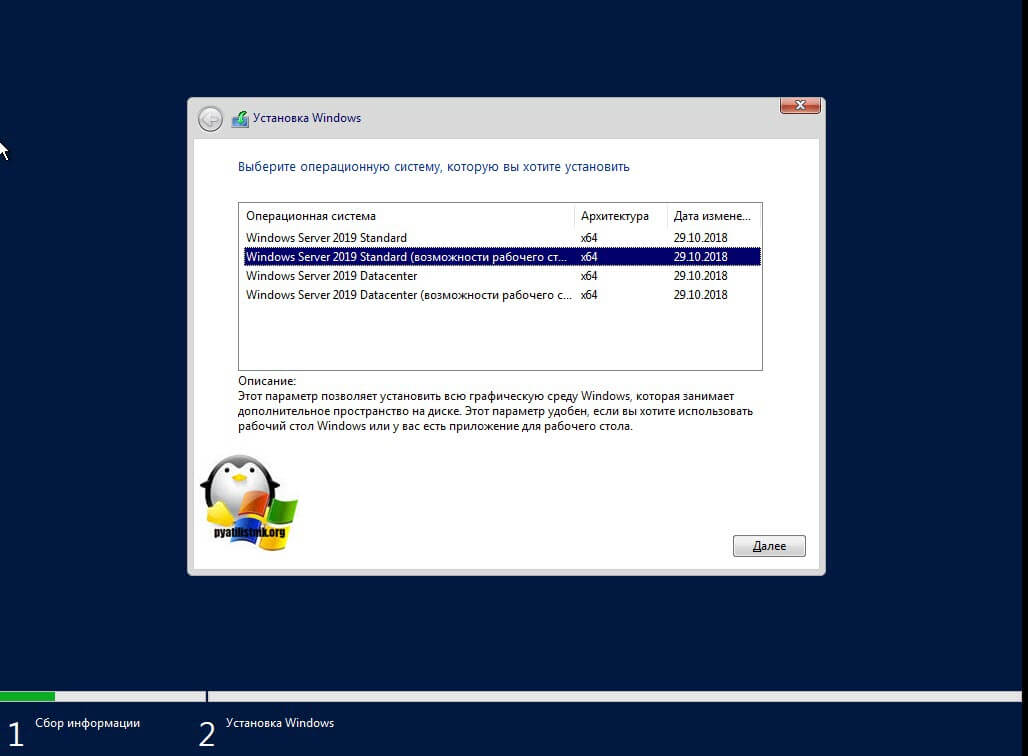
Task: Click the Установка Windows step 2 label
Action: [x=280, y=723]
